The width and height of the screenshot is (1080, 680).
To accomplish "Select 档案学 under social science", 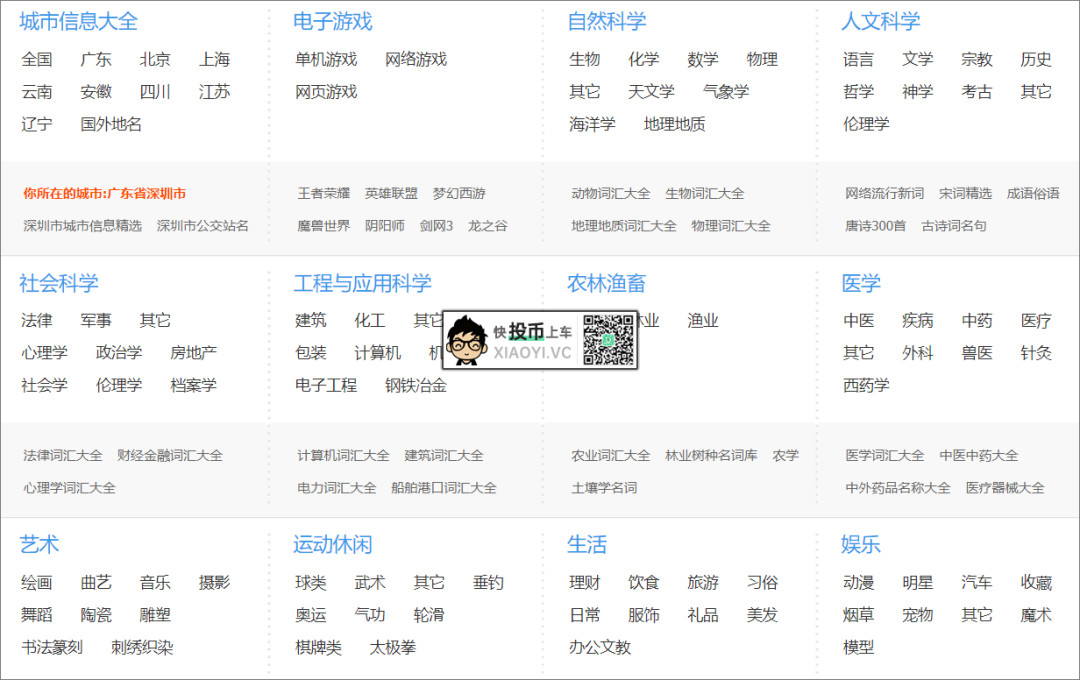I will [194, 385].
